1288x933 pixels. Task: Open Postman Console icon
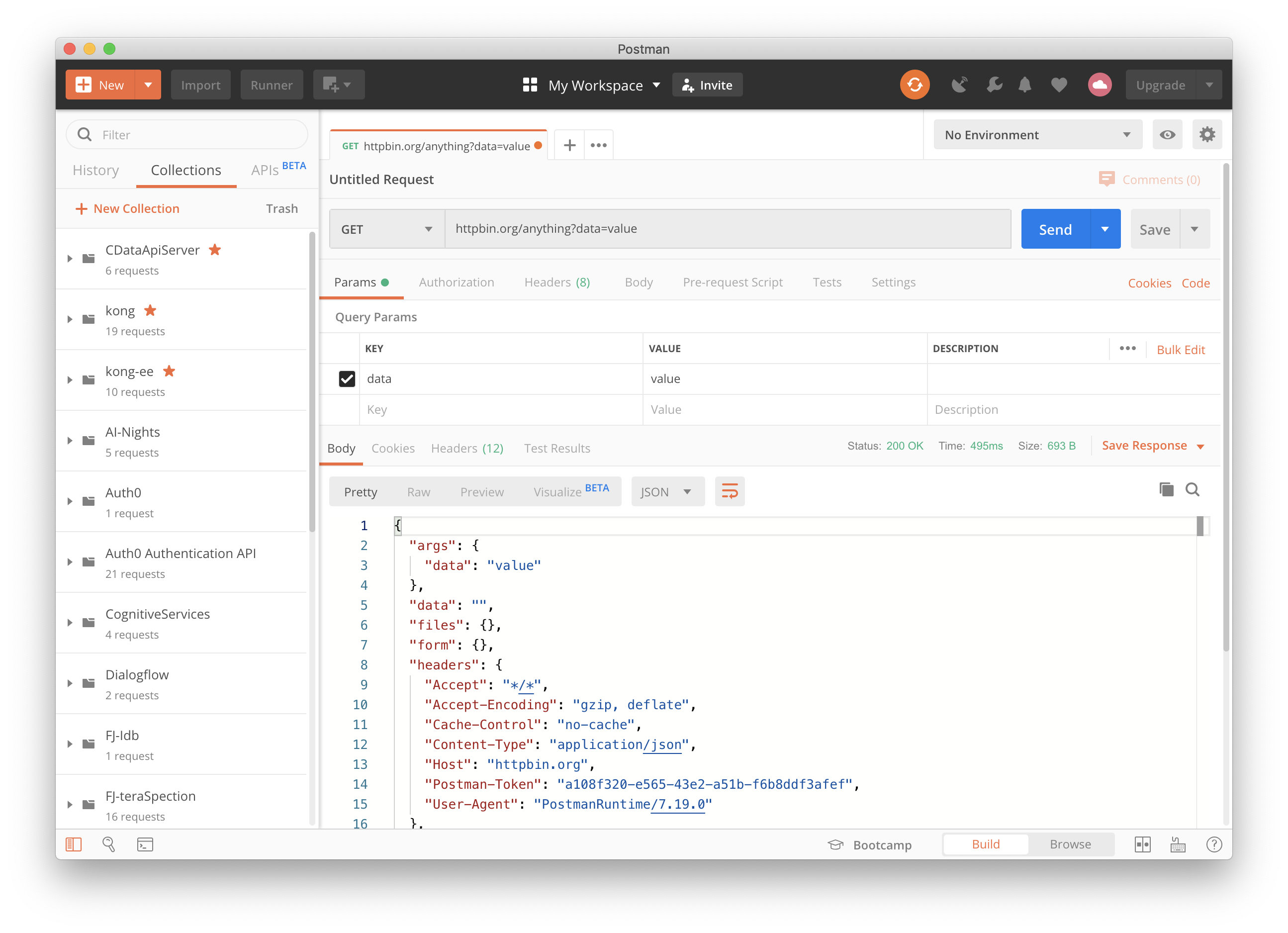(x=145, y=844)
